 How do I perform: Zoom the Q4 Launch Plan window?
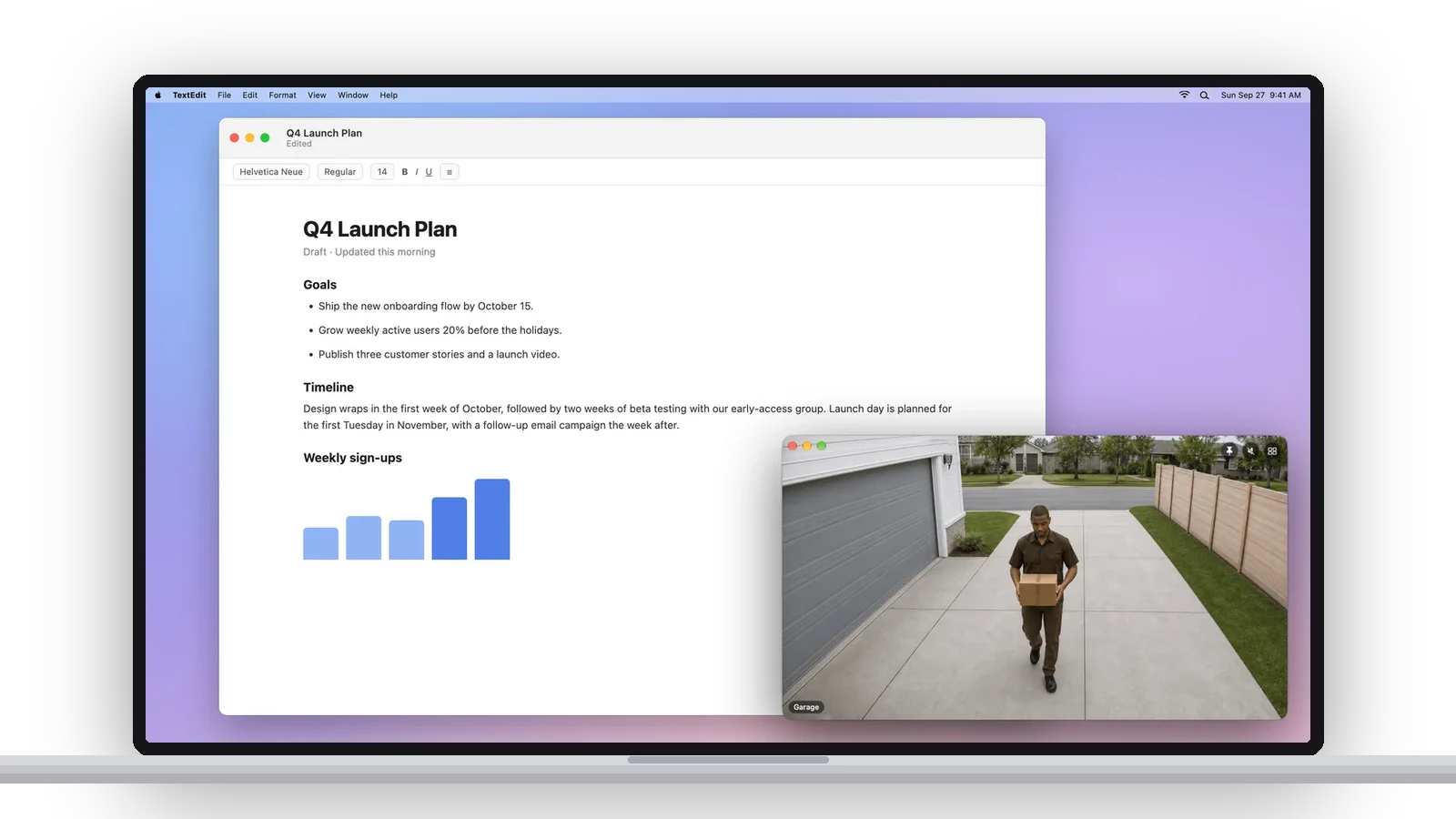[265, 137]
